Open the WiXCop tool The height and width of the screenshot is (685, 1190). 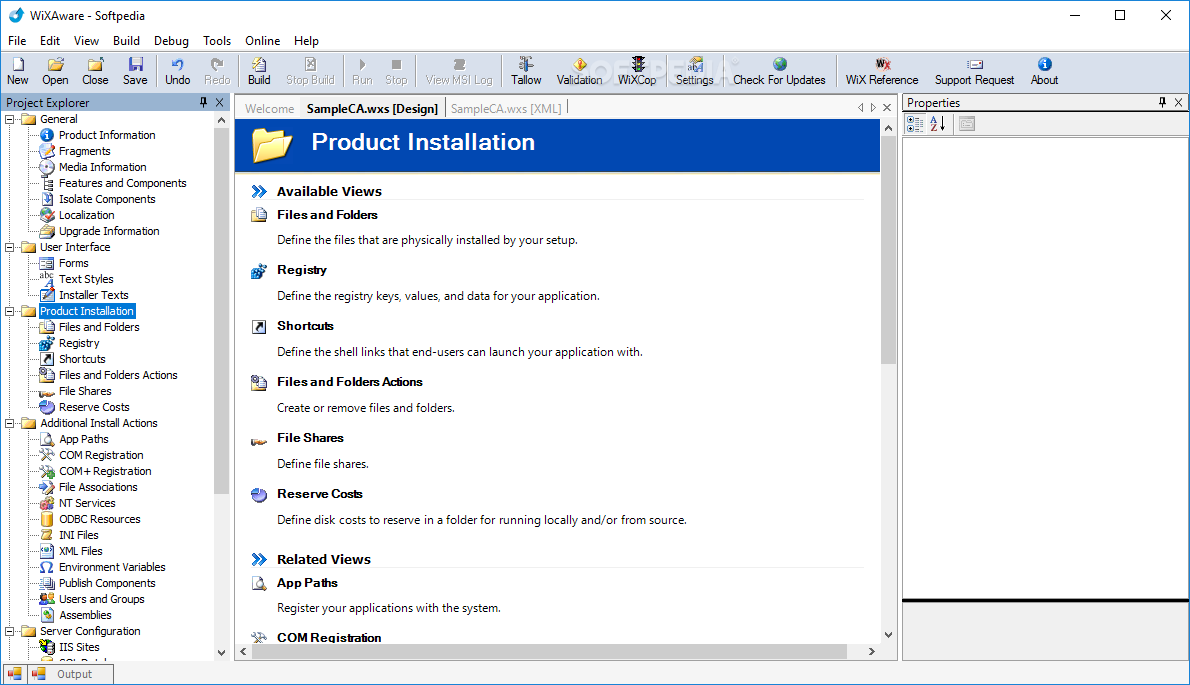[637, 71]
